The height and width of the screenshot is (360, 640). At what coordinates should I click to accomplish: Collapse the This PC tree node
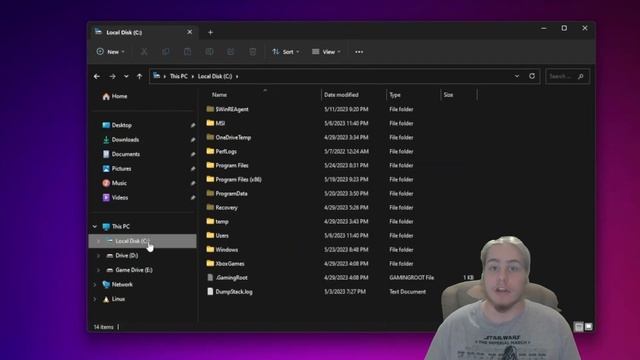[x=95, y=227]
